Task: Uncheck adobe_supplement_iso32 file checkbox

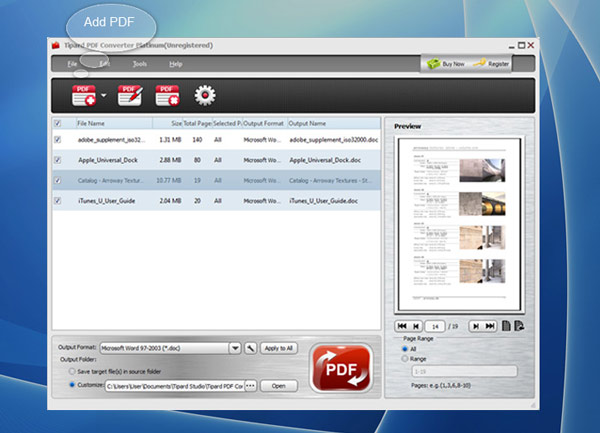Action: click(x=57, y=140)
